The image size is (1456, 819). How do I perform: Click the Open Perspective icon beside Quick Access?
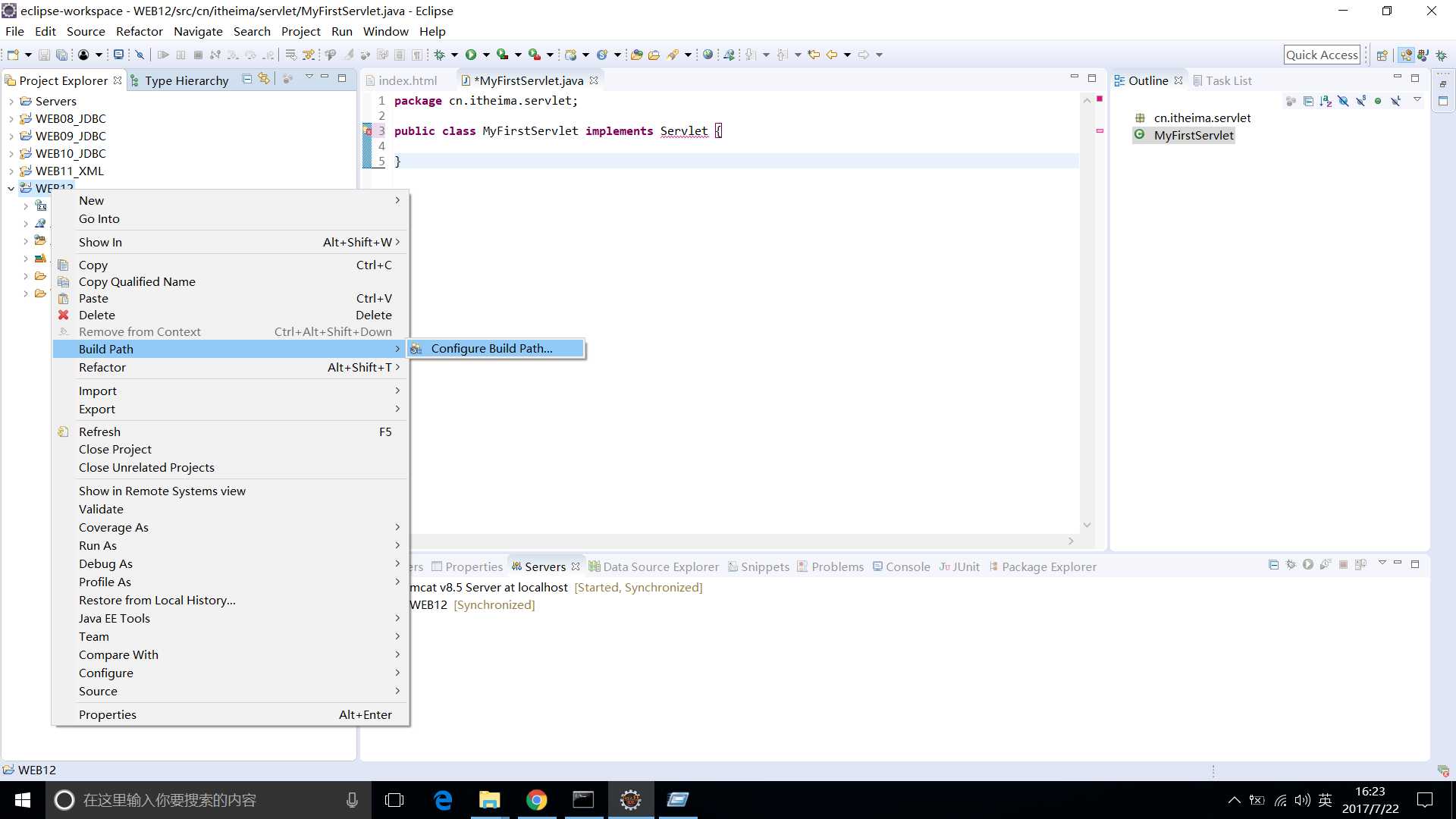pos(1382,55)
